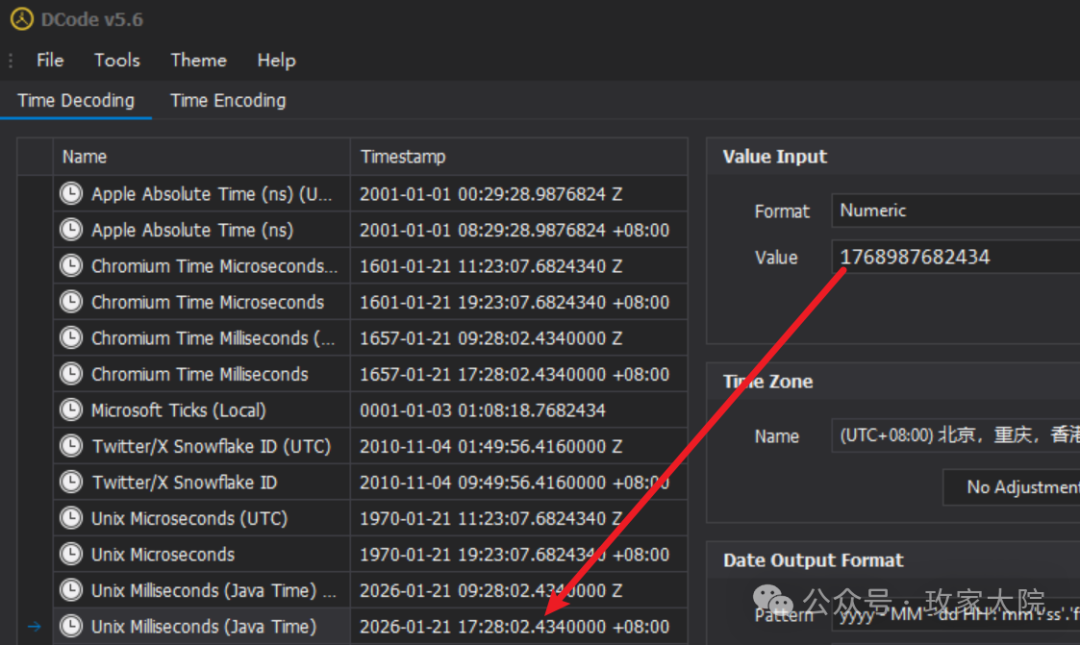Click clock icon for Chromium Time Microseconds... row

pyautogui.click(x=71, y=266)
